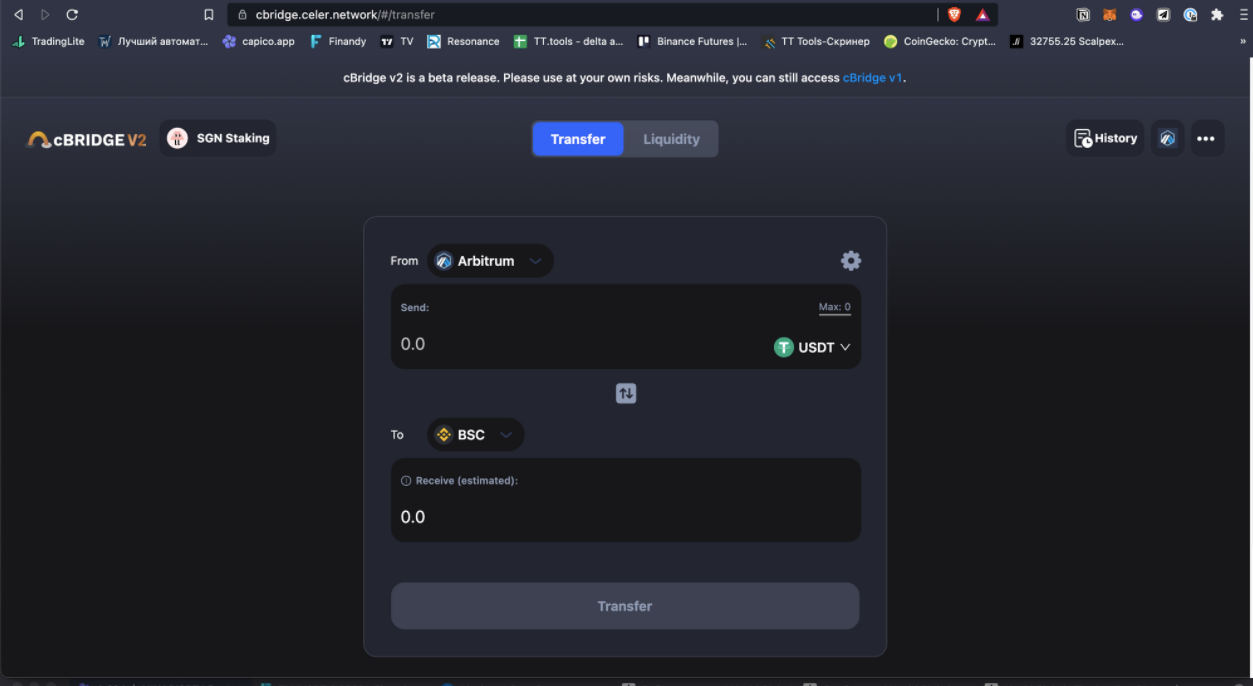Go back to the previous page
1253x686 pixels.
point(18,15)
